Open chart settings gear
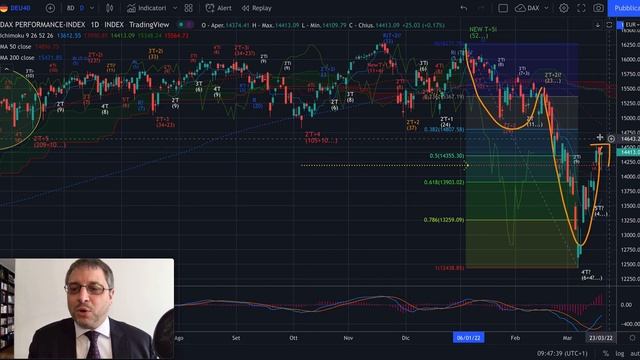Image resolution: width=640 pixels, height=360 pixels. [564, 8]
